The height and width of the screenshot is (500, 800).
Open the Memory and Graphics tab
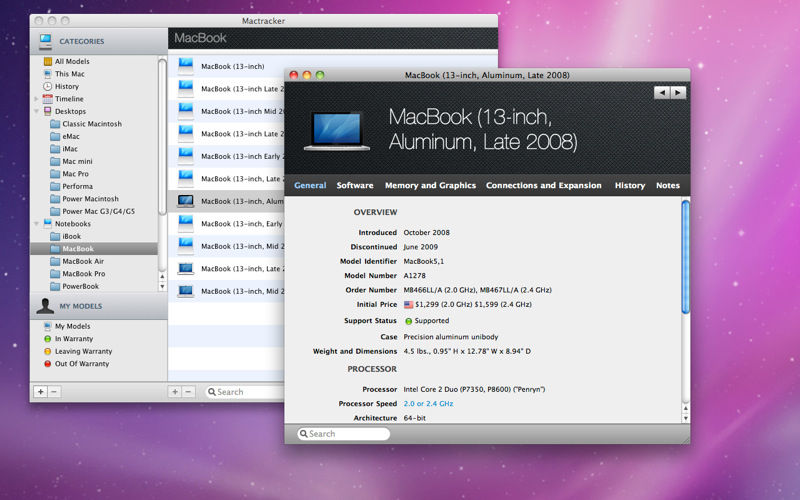[x=431, y=185]
